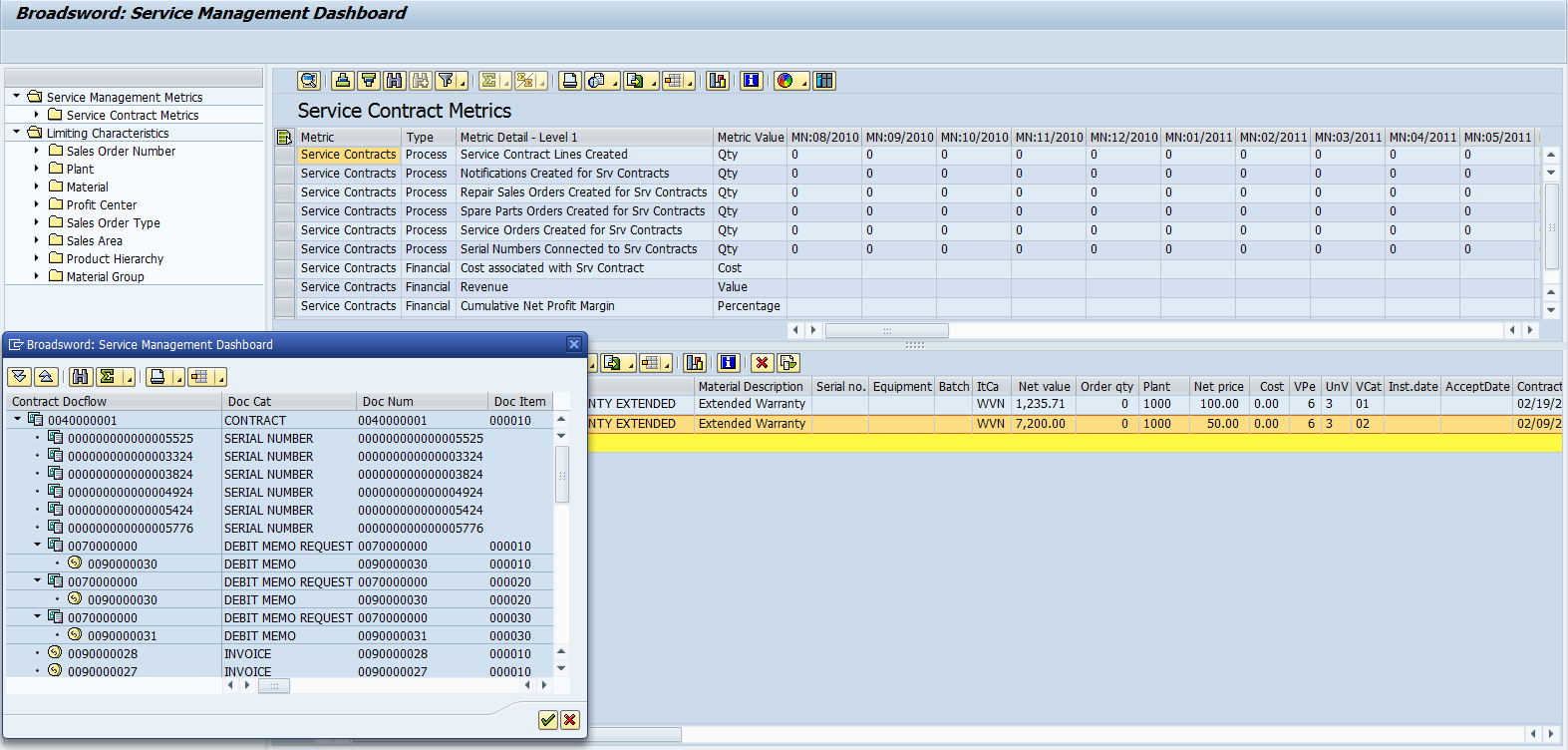Click the MN:08/2010 column header
The width and height of the screenshot is (1568, 750).
click(x=824, y=137)
